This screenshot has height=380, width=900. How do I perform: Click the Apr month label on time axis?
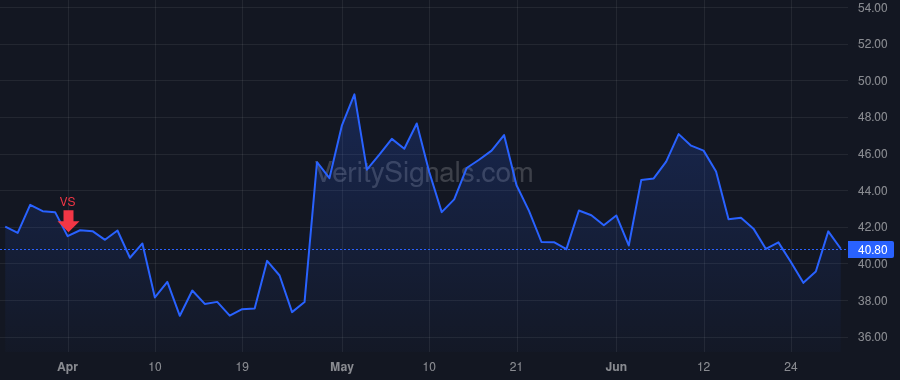click(x=68, y=367)
